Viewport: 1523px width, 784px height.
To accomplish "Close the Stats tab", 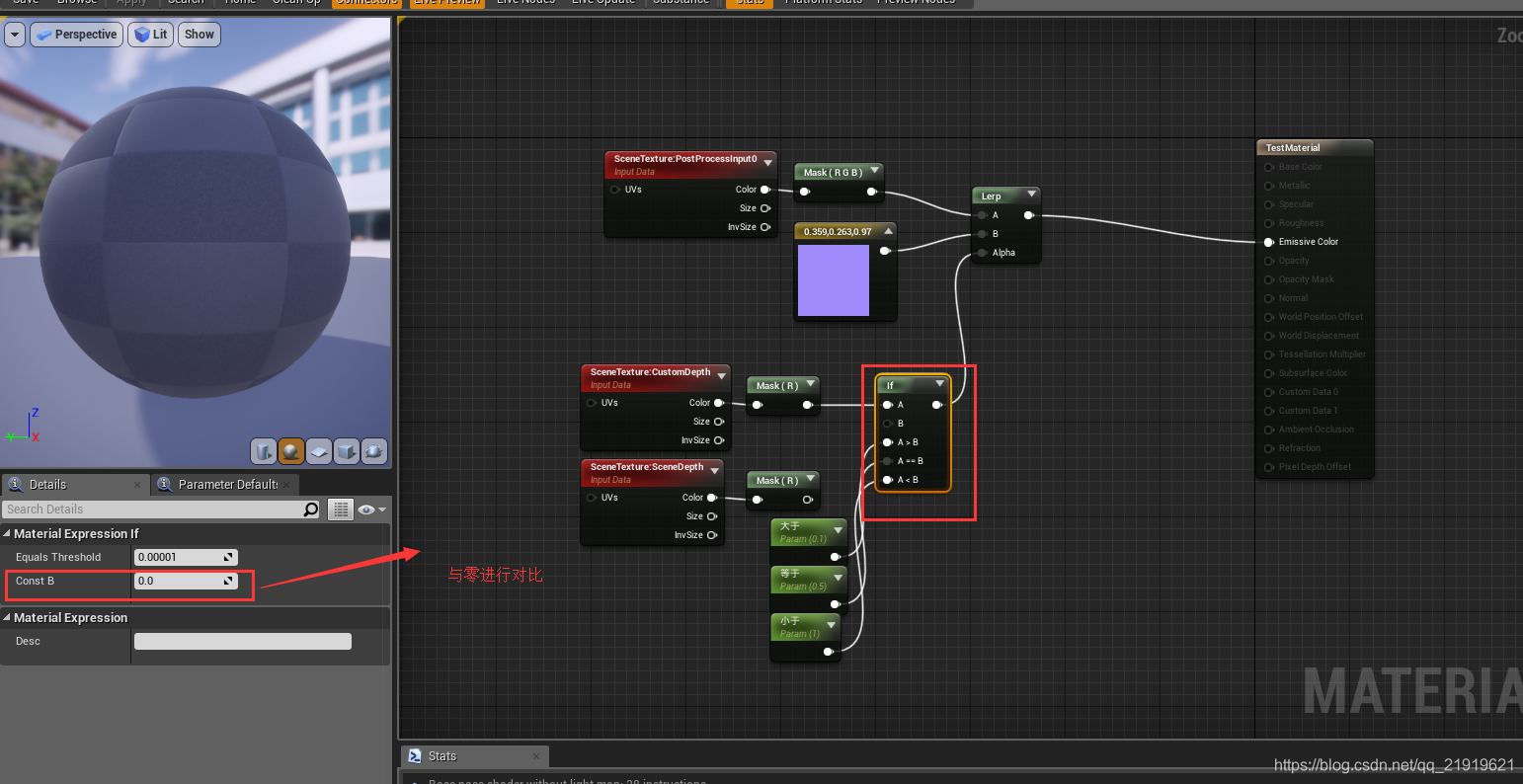I will (x=536, y=756).
